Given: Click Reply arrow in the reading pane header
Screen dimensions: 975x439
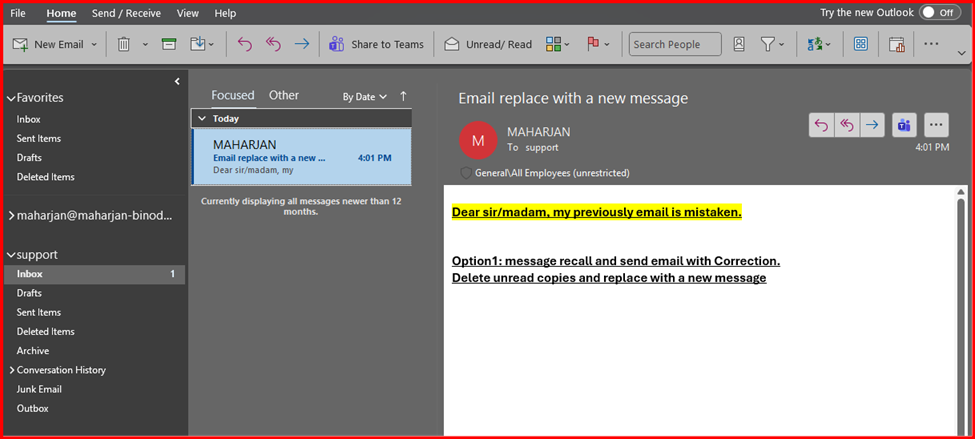Looking at the screenshot, I should pyautogui.click(x=821, y=125).
